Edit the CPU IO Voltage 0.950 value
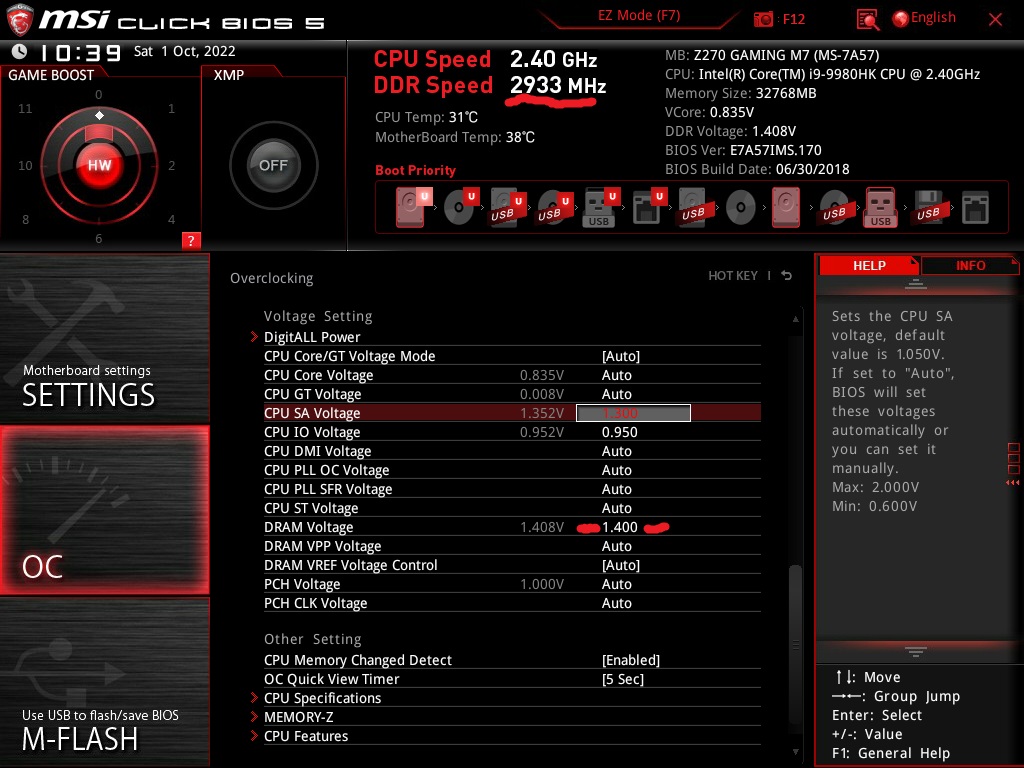The image size is (1024, 768). click(619, 432)
